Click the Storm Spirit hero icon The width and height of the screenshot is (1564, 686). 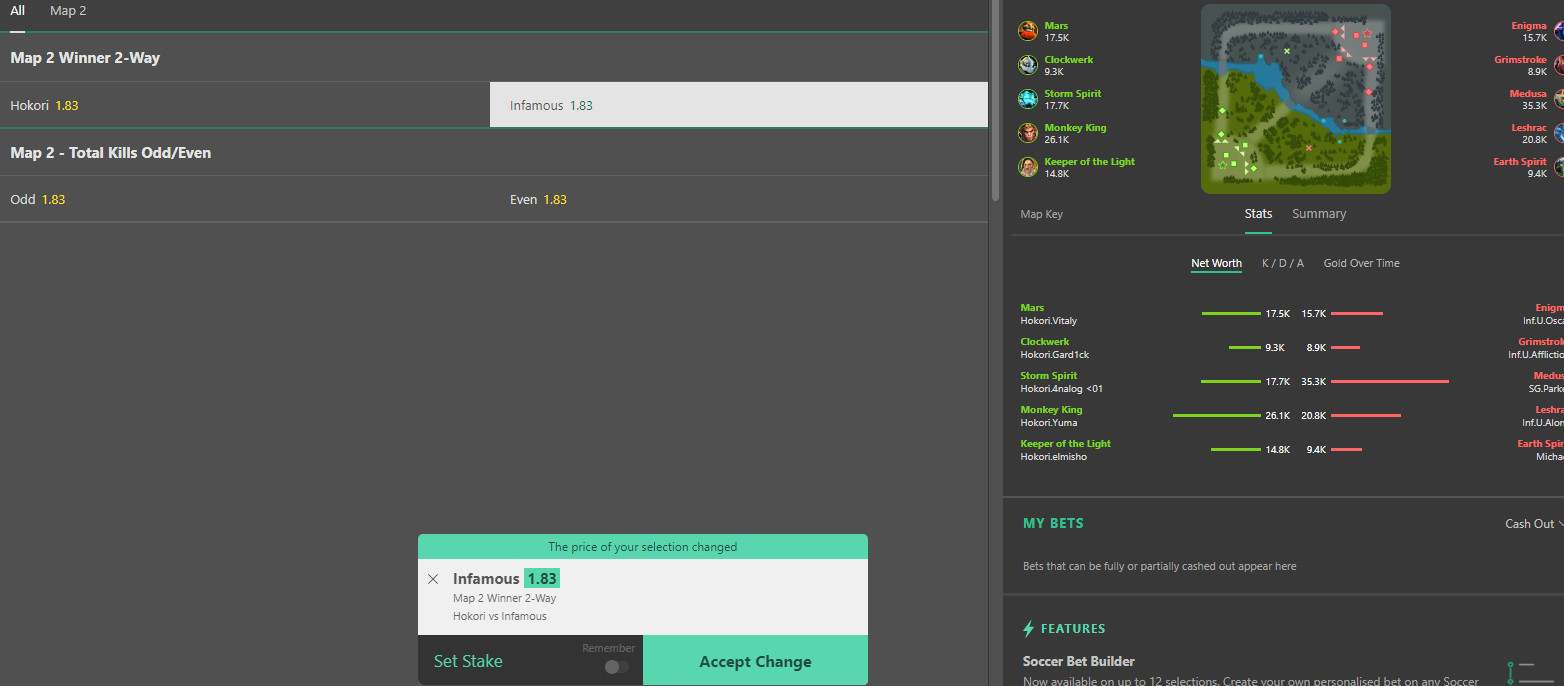point(1028,99)
